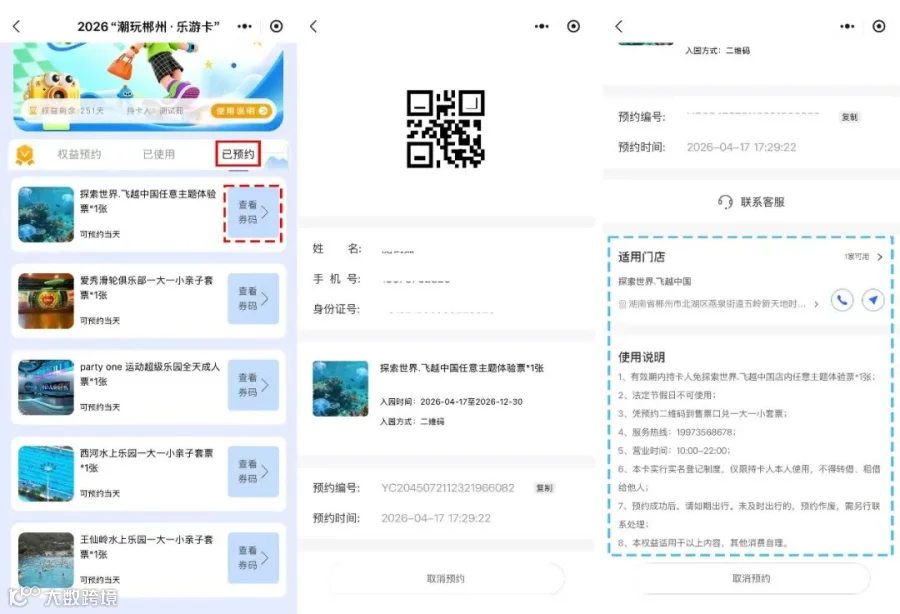View 查看券码 for 爱秀滑轮俱乐部 ticket
The image size is (900, 614).
click(253, 299)
